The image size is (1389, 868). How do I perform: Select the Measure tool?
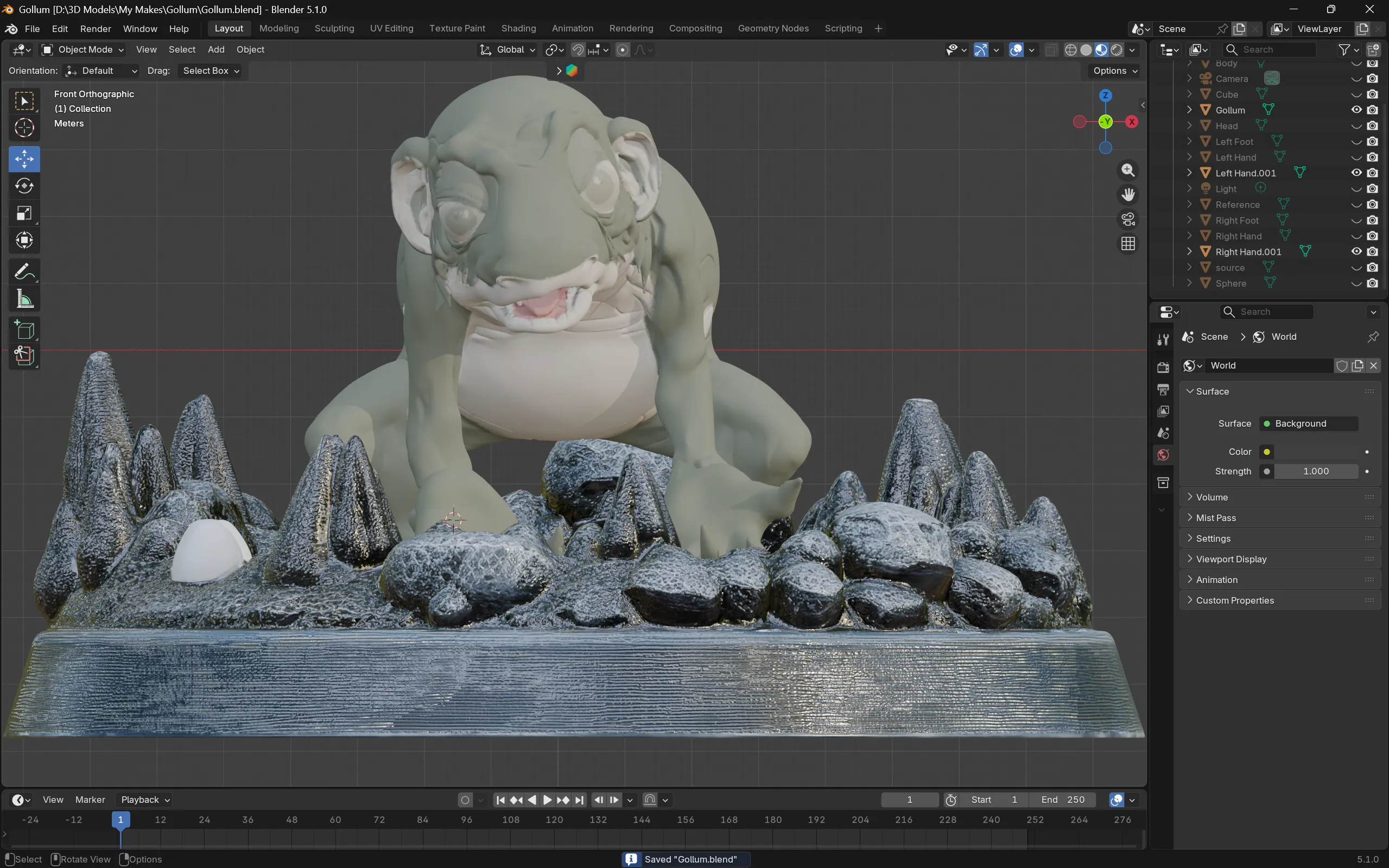pos(24,299)
